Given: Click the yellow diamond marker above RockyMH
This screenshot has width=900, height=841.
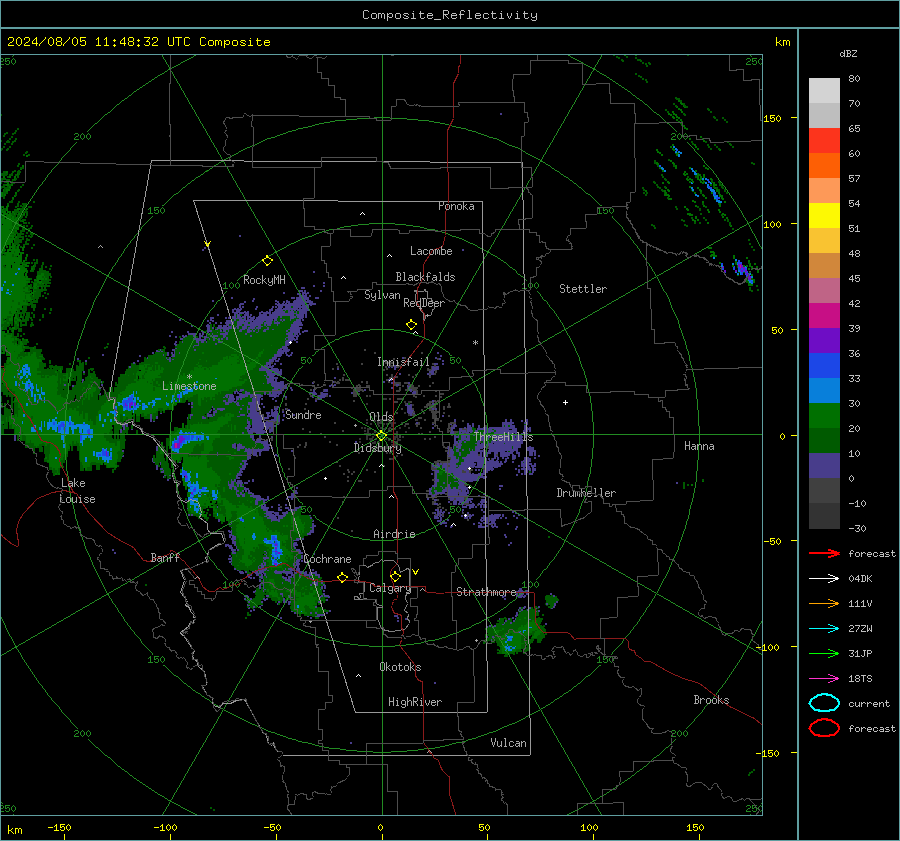Looking at the screenshot, I should coord(267,261).
